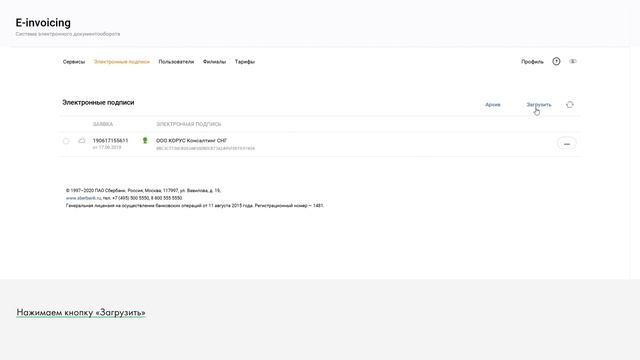Open the Профиль link
640x360 pixels.
[x=532, y=62]
